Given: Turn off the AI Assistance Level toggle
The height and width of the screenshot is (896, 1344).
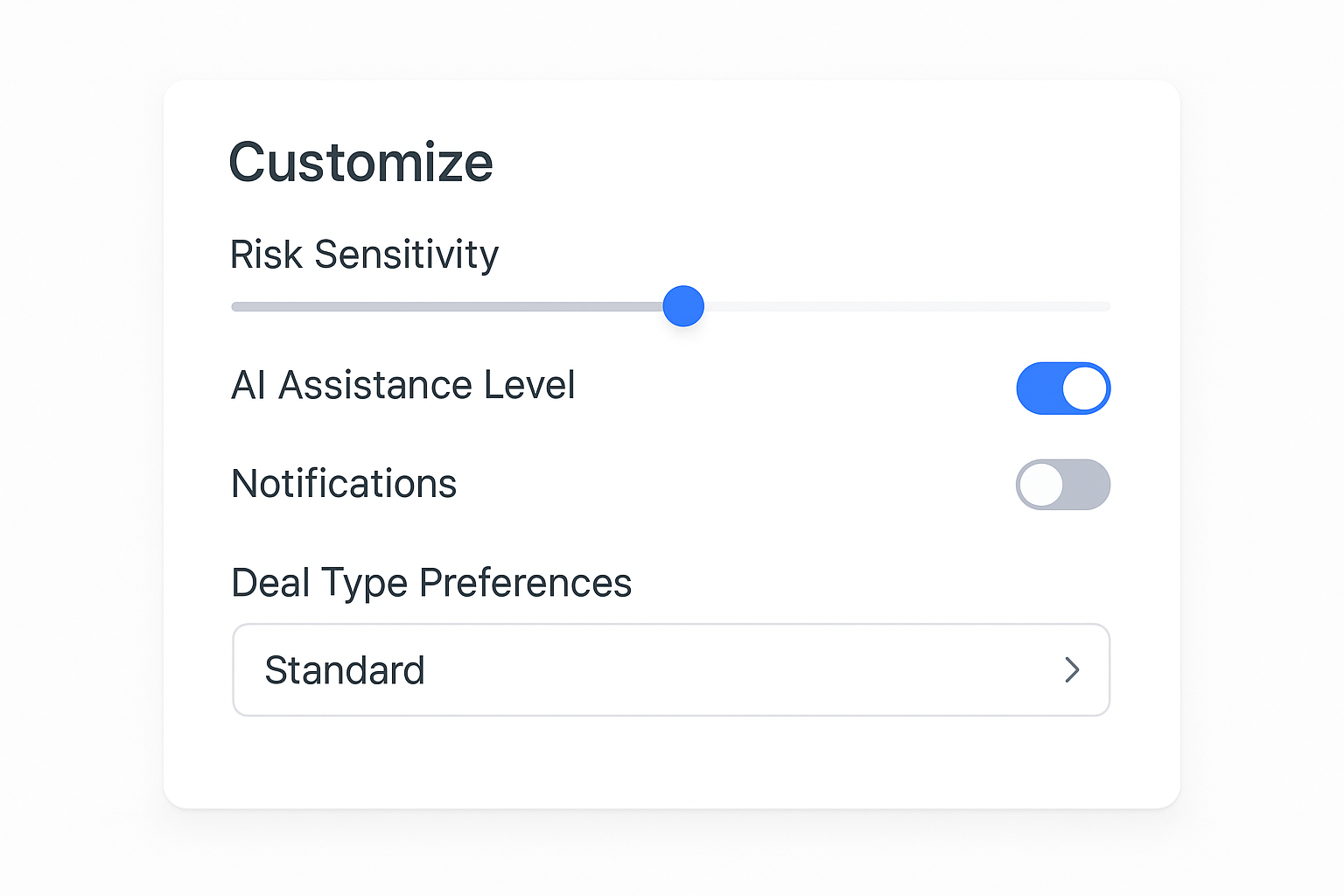Looking at the screenshot, I should click(1063, 388).
